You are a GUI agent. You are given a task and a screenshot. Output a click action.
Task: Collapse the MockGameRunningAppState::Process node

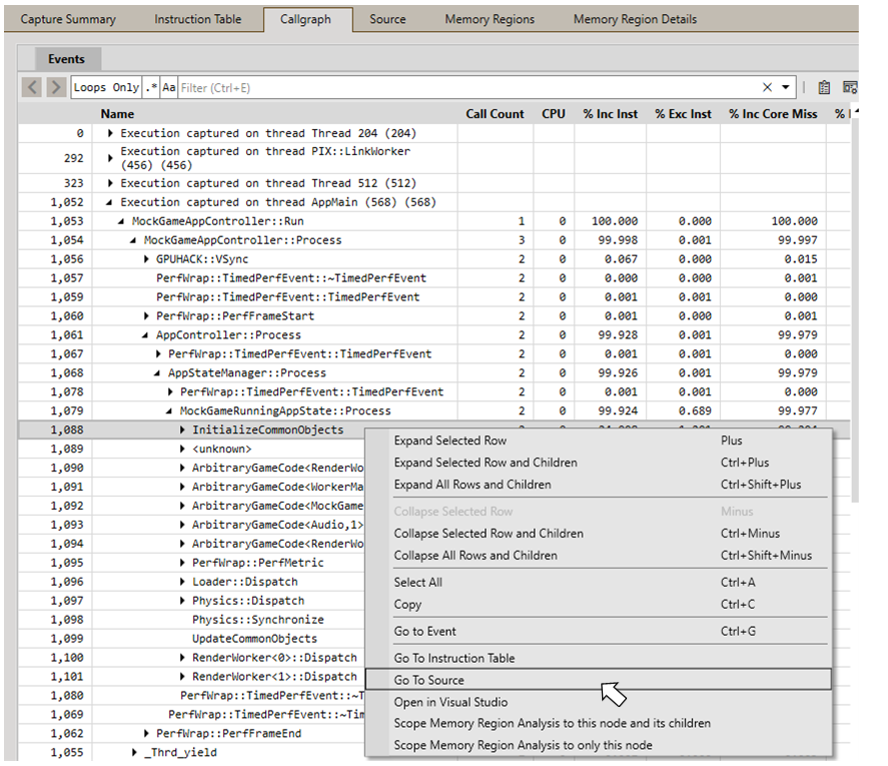[169, 411]
